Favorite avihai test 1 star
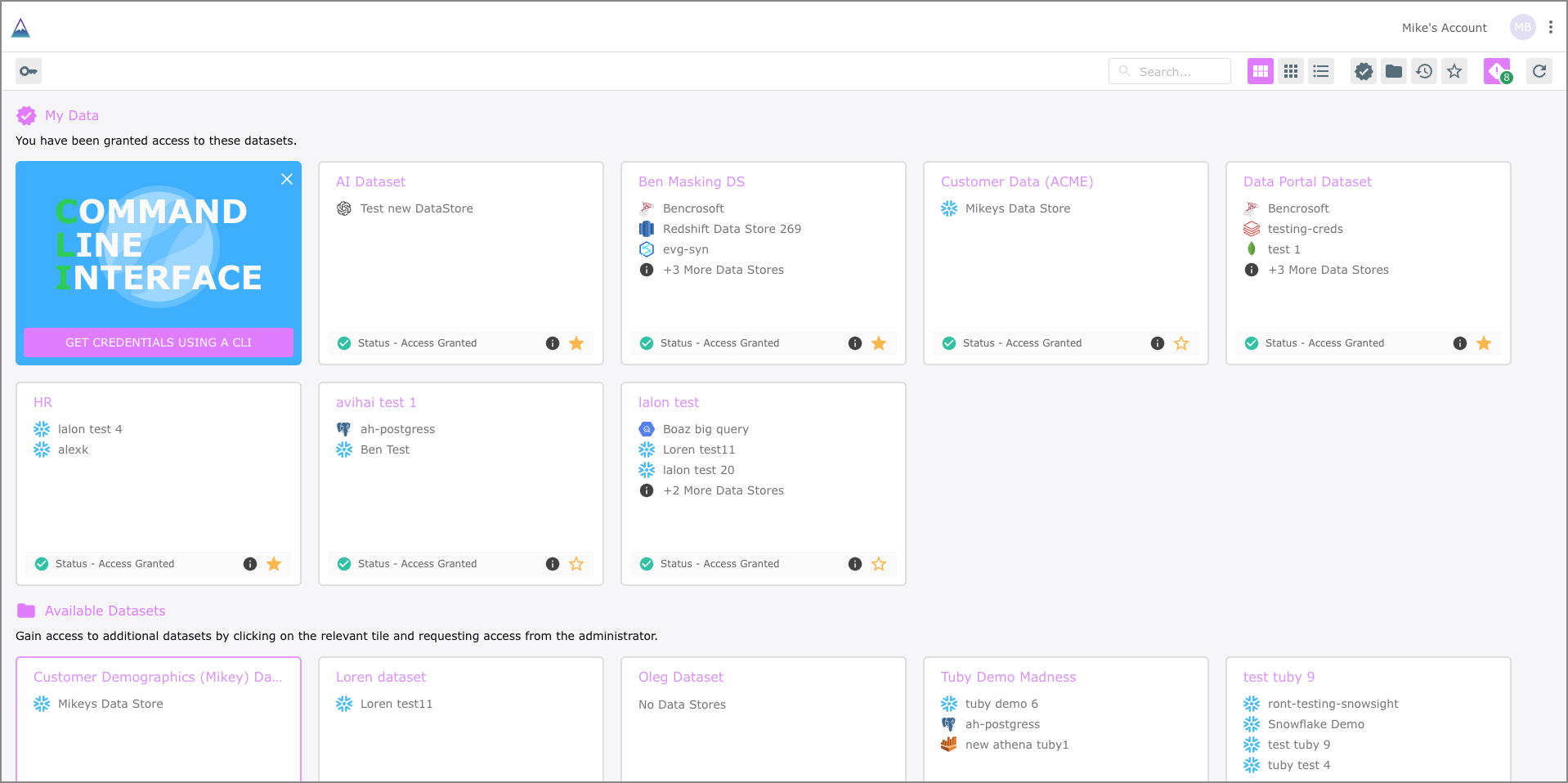The height and width of the screenshot is (783, 1568). point(576,564)
